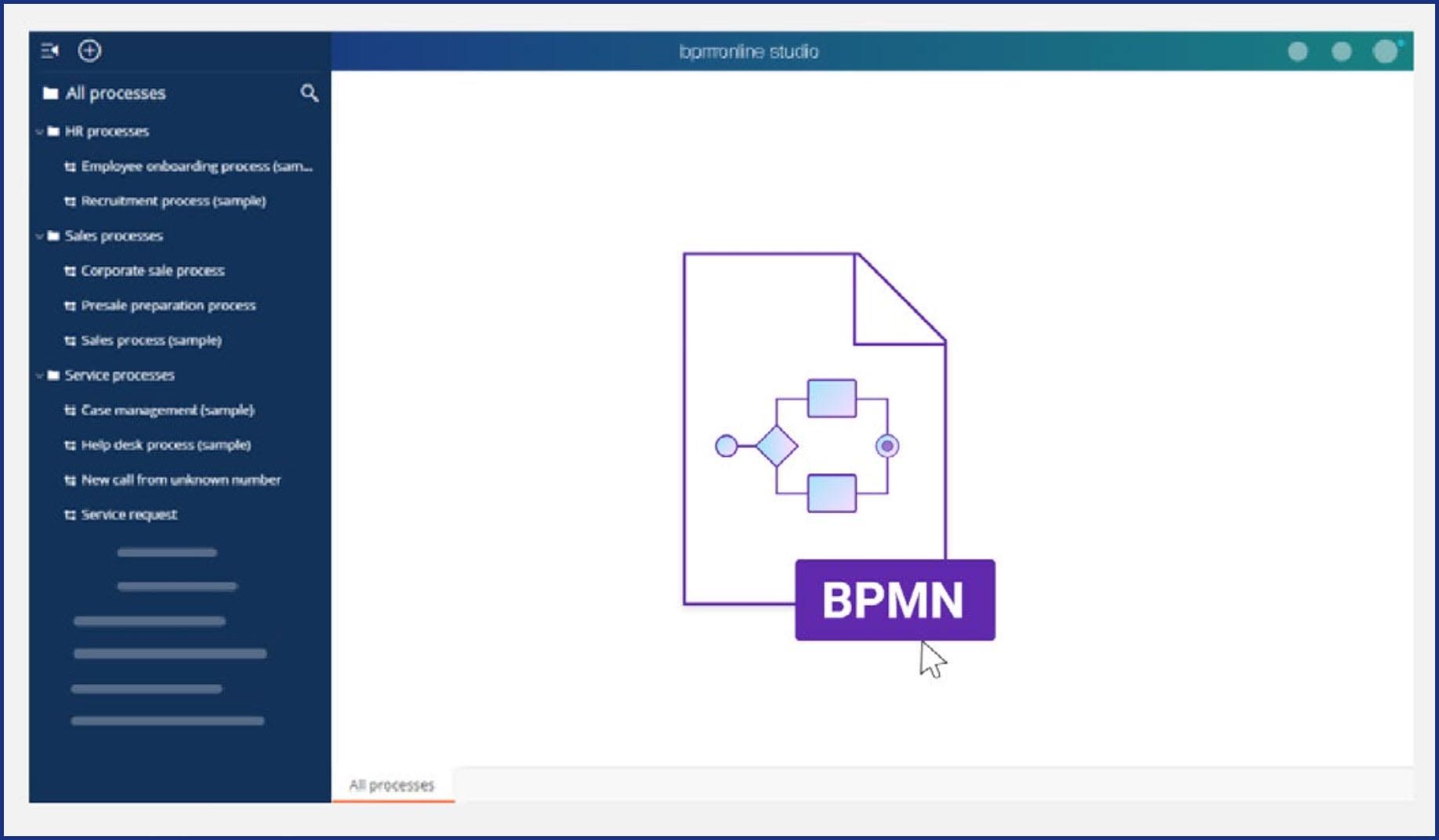The width and height of the screenshot is (1439, 840).
Task: Collapse the HR processes folder
Action: (39, 132)
